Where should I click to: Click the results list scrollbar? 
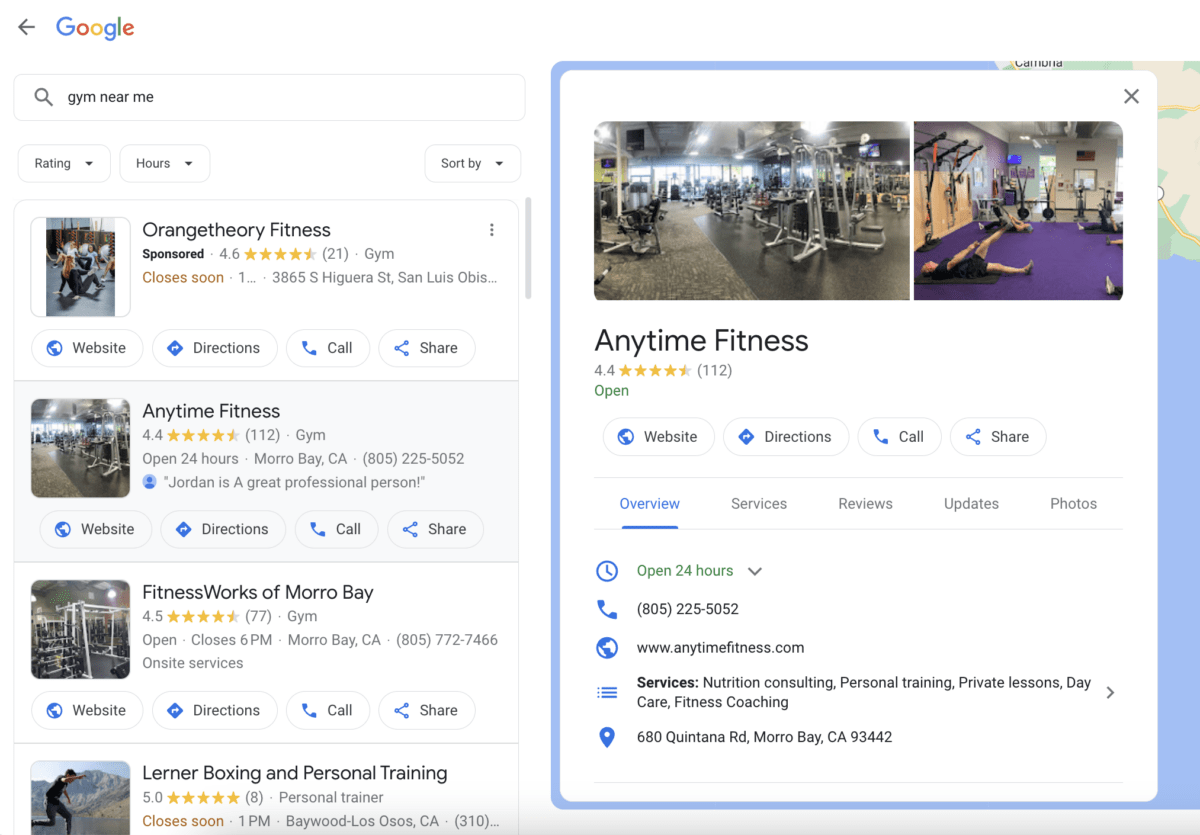528,248
